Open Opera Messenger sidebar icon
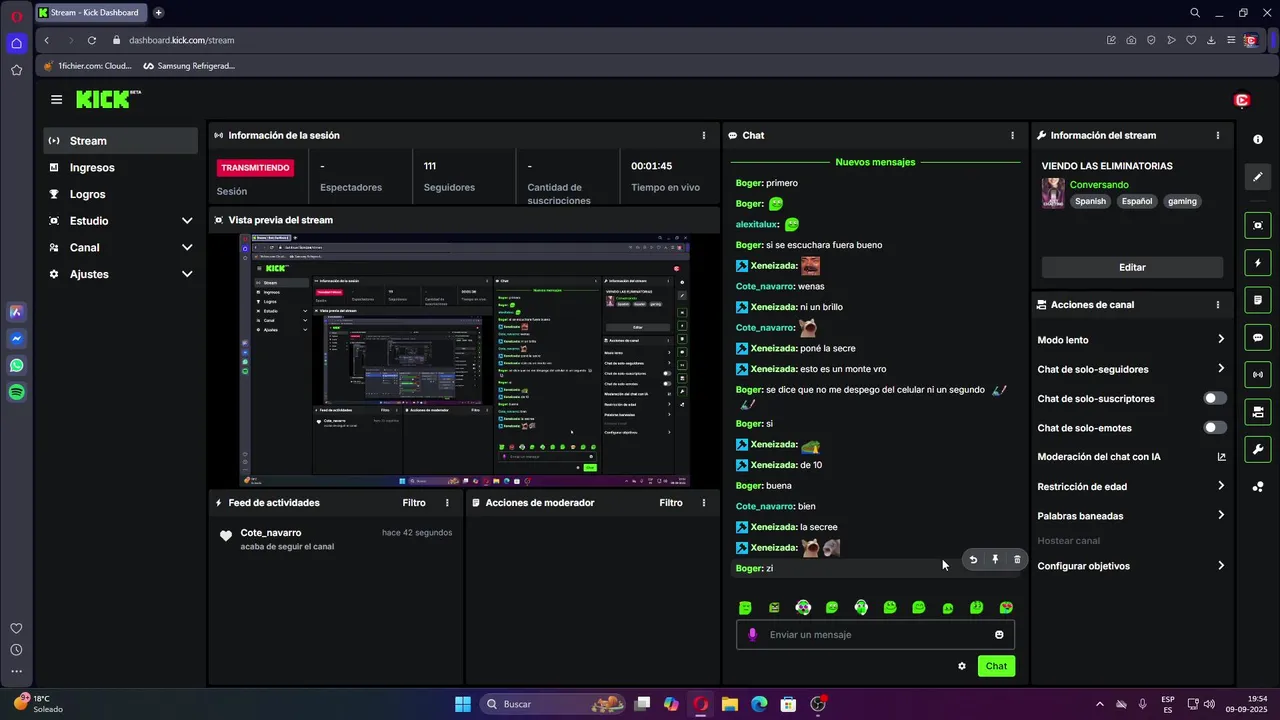The width and height of the screenshot is (1280, 720). coord(16,339)
